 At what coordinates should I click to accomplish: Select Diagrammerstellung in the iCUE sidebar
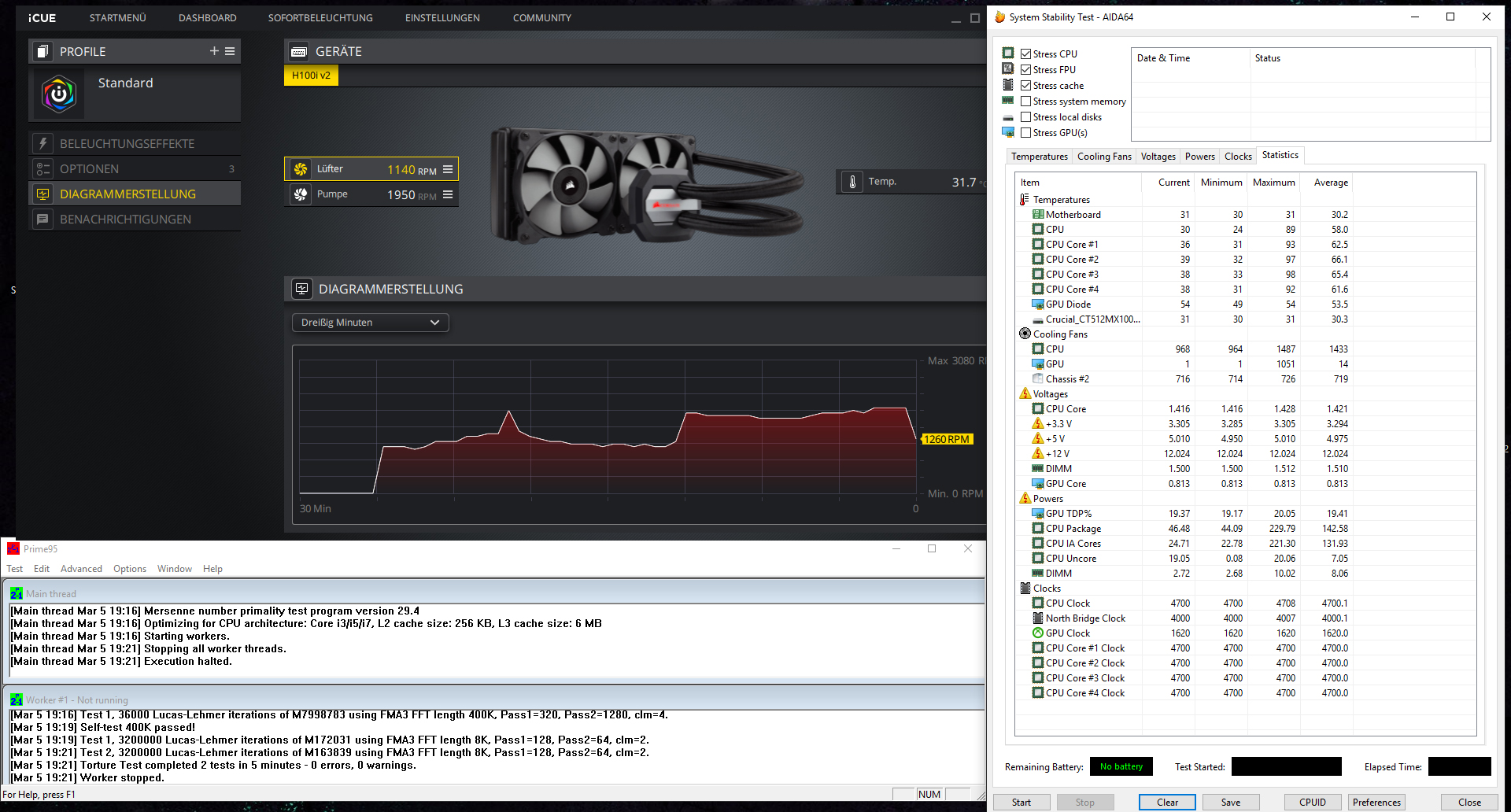tap(135, 194)
